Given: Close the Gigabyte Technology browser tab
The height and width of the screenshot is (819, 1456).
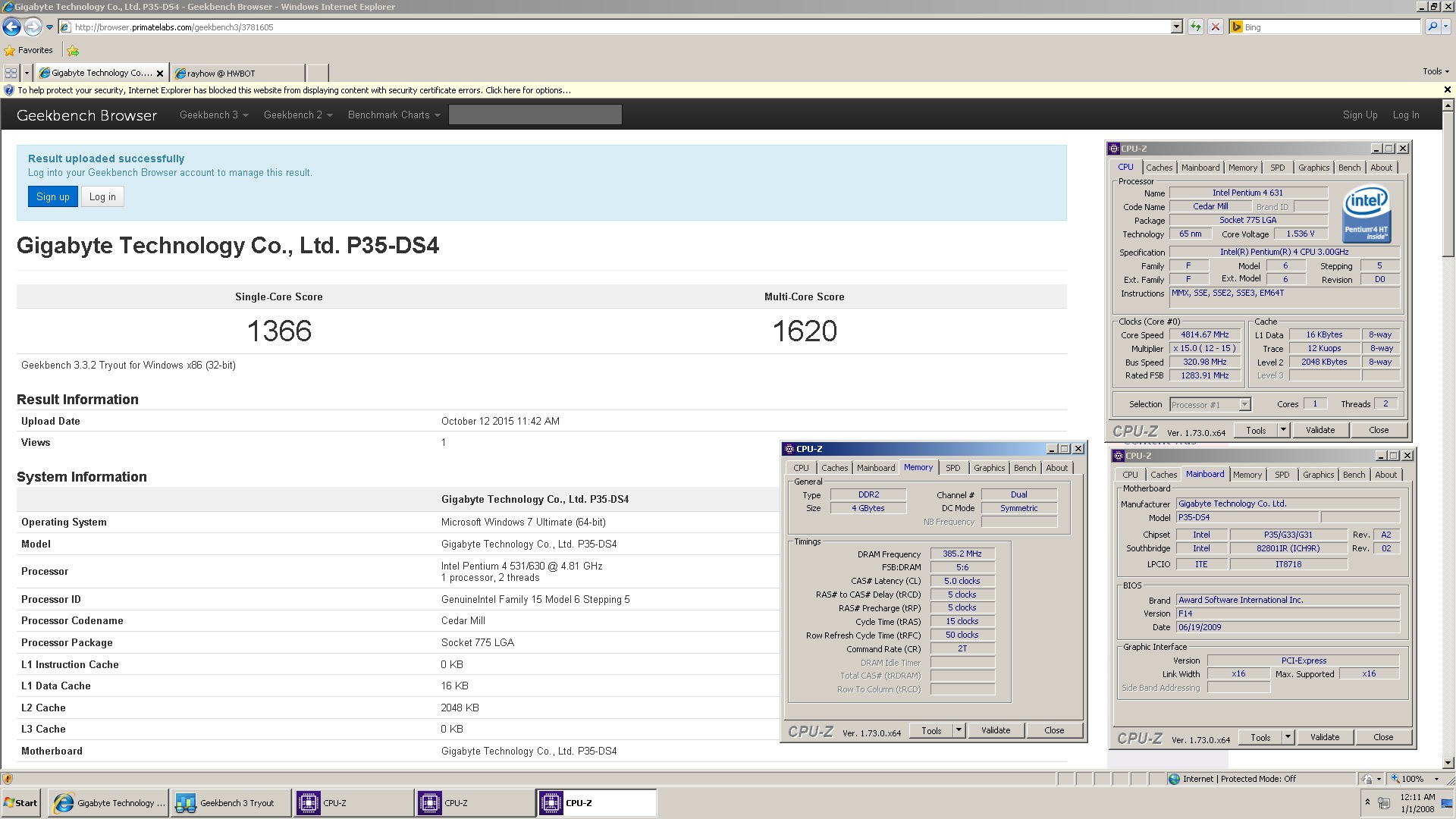Looking at the screenshot, I should point(160,74).
